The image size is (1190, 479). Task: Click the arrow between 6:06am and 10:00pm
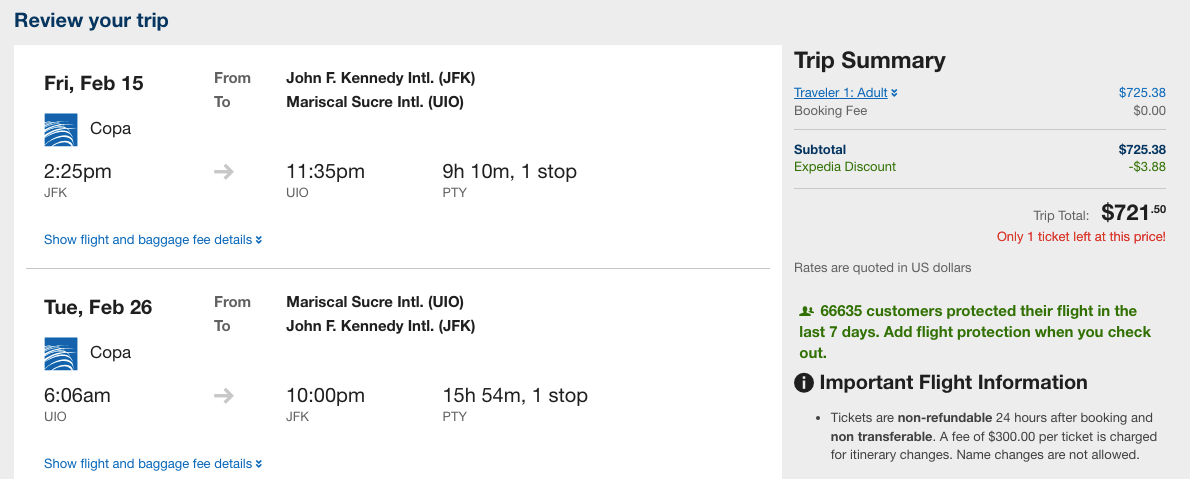pyautogui.click(x=224, y=396)
